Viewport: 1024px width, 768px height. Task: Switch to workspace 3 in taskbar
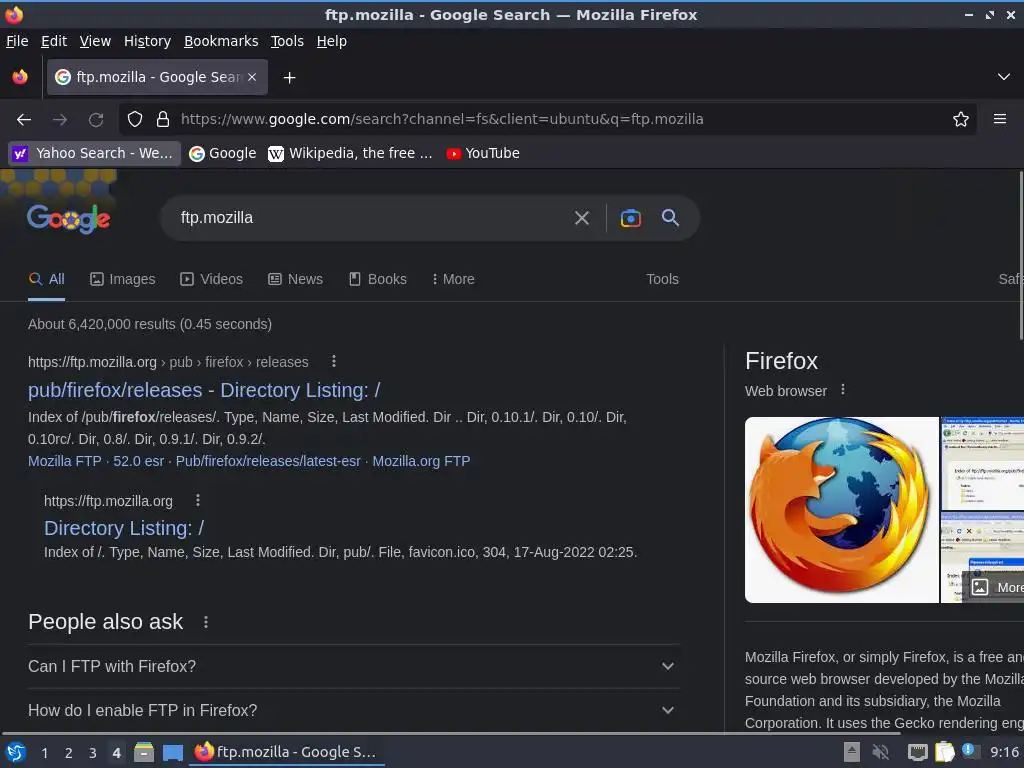(93, 753)
